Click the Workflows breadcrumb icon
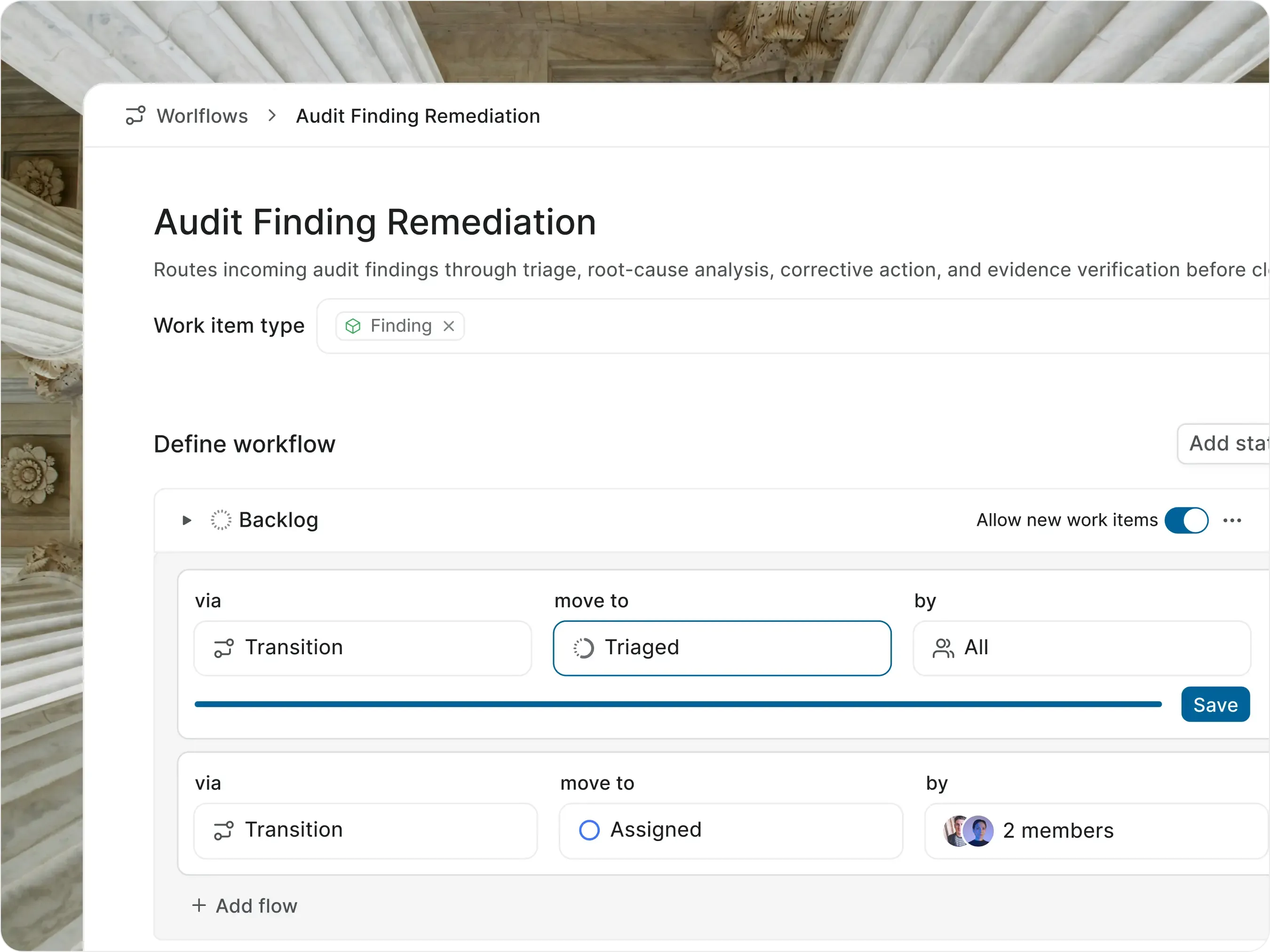This screenshot has width=1270, height=952. [x=135, y=115]
